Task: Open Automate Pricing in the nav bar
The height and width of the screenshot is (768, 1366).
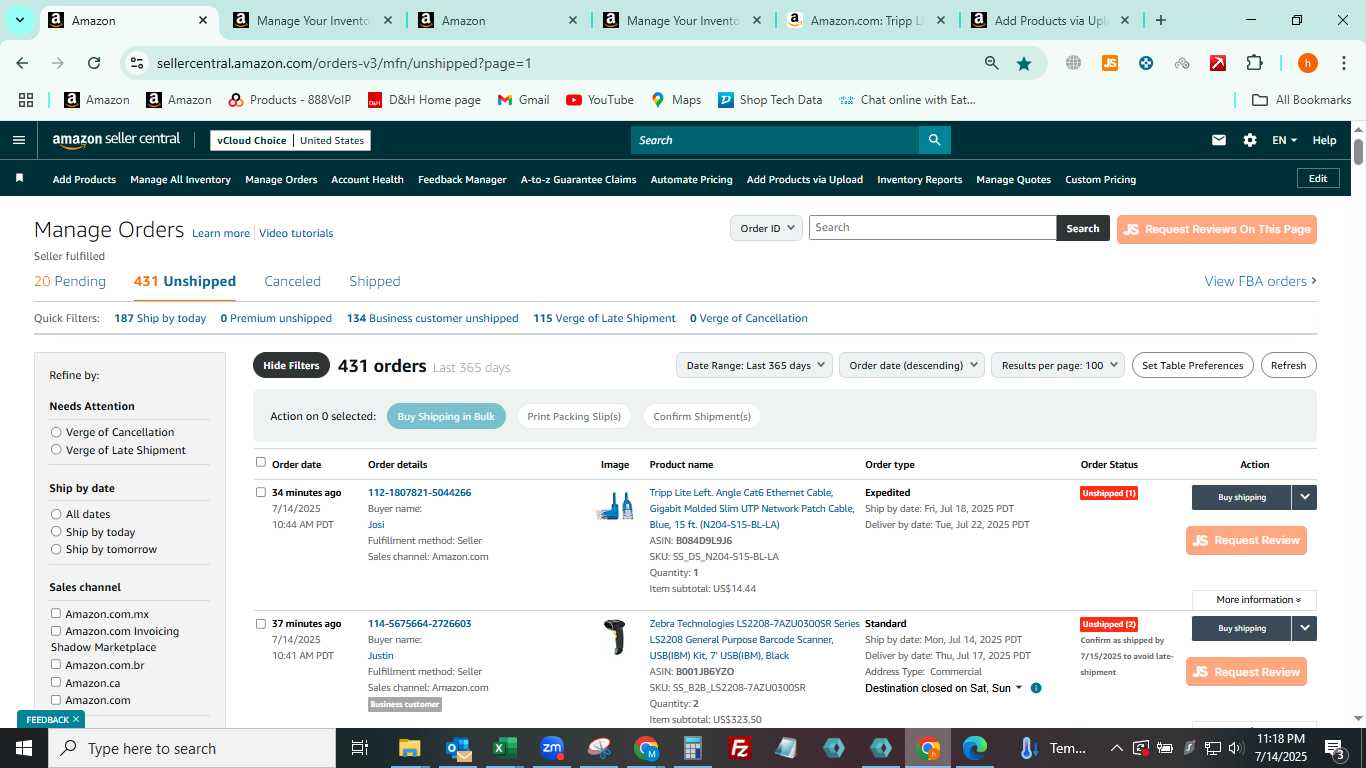Action: tap(691, 179)
